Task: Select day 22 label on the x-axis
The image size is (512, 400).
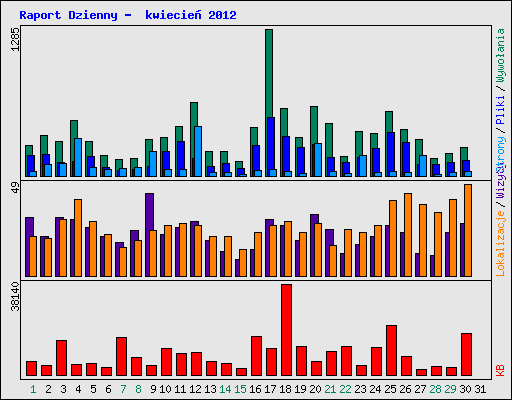Action: click(346, 389)
